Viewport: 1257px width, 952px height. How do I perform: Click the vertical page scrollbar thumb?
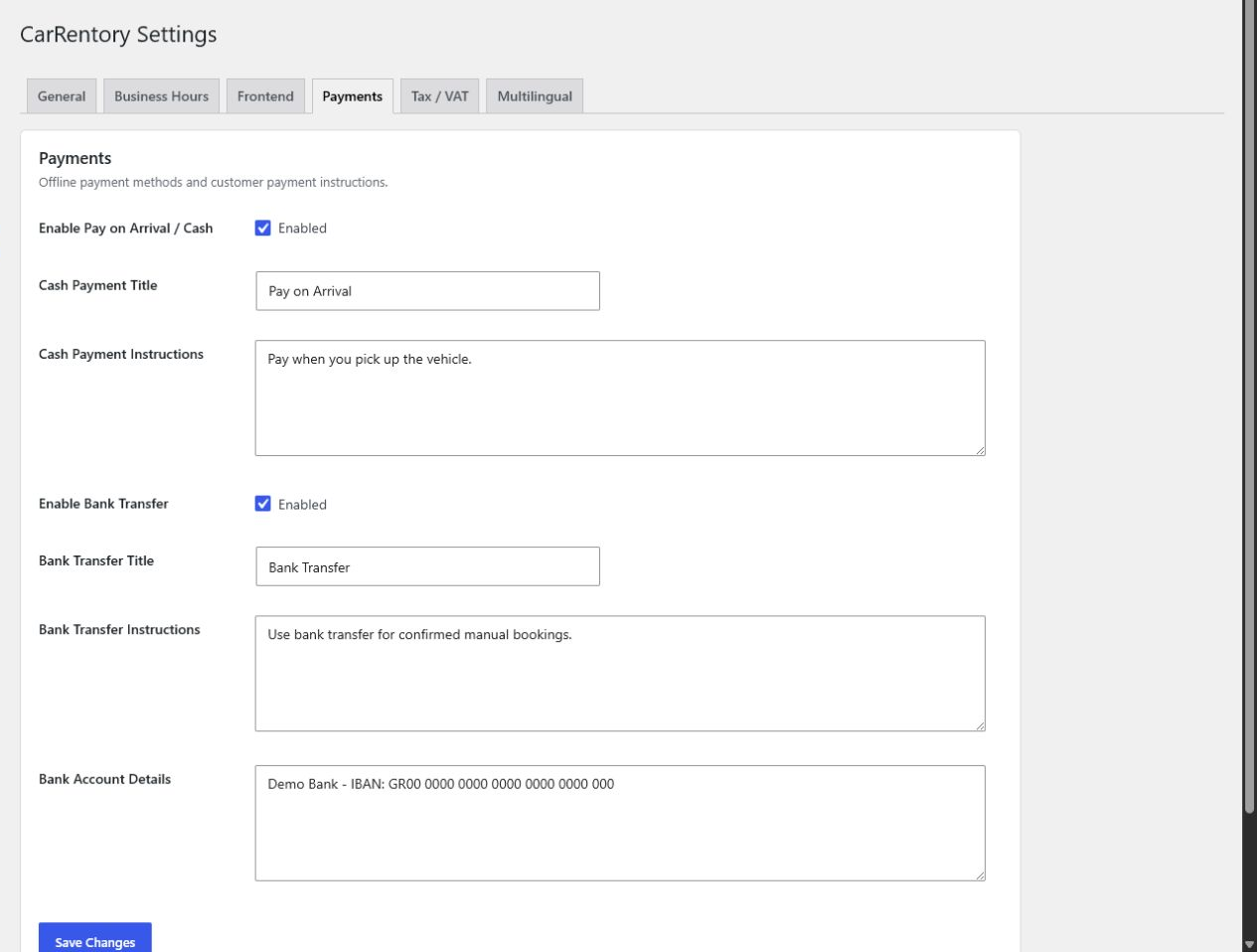pyautogui.click(x=1249, y=407)
